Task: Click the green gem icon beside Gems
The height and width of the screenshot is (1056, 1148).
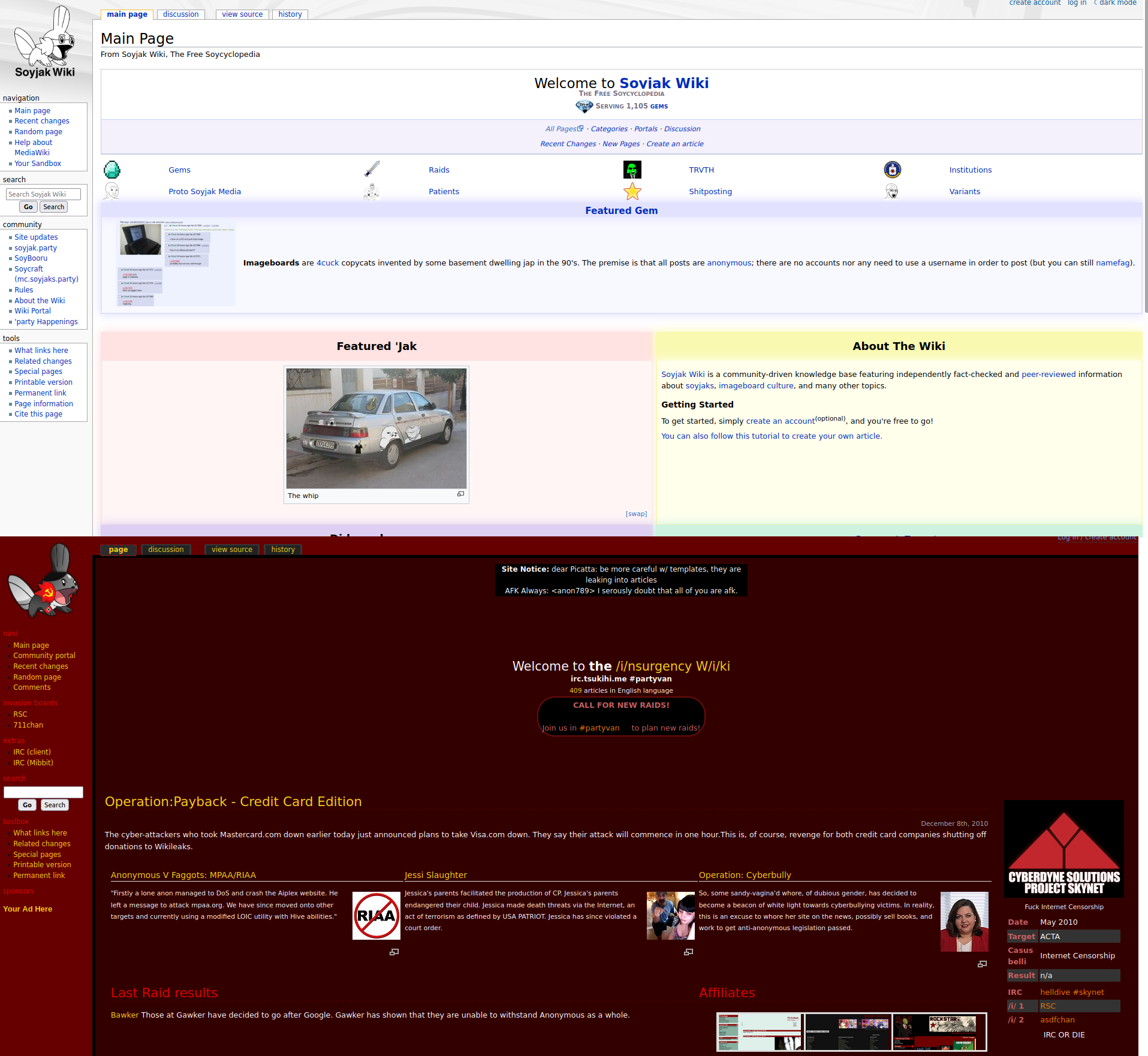Action: pyautogui.click(x=112, y=170)
